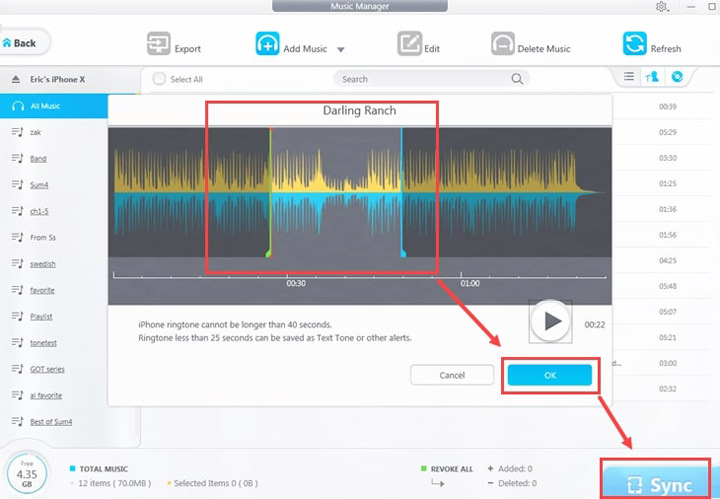Click the blue end marker handle
720x499 pixels.
[x=403, y=253]
